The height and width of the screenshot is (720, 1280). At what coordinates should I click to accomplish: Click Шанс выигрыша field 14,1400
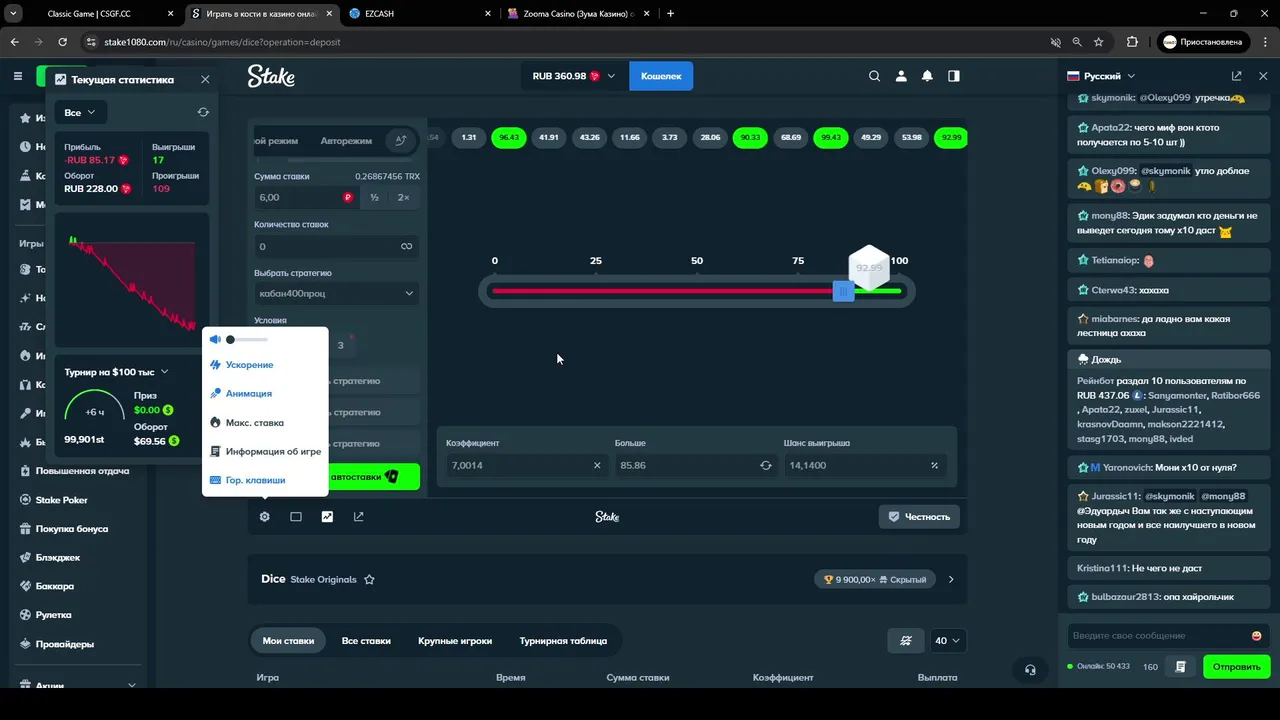865,465
